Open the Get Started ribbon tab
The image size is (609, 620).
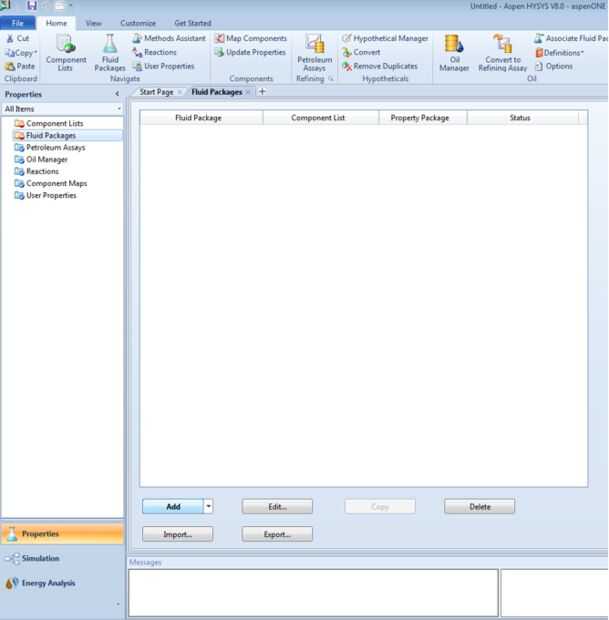(x=193, y=23)
